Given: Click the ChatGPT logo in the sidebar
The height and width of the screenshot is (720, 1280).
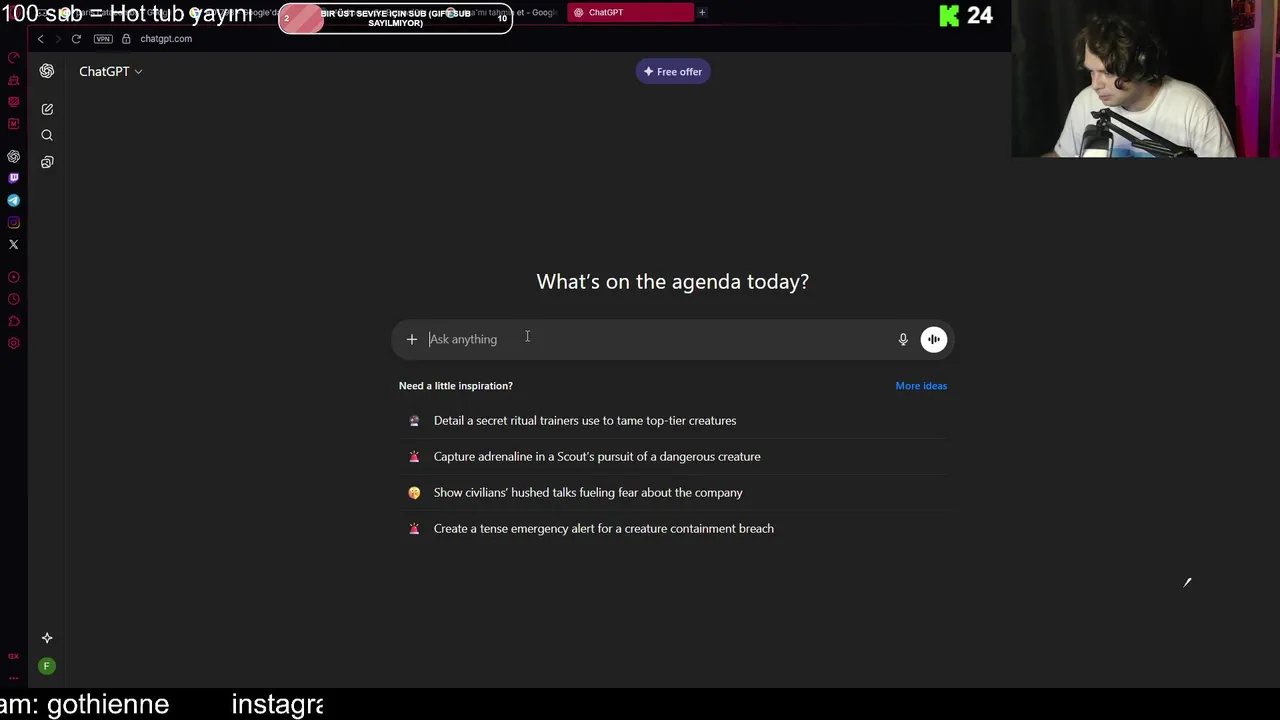Looking at the screenshot, I should 47,71.
